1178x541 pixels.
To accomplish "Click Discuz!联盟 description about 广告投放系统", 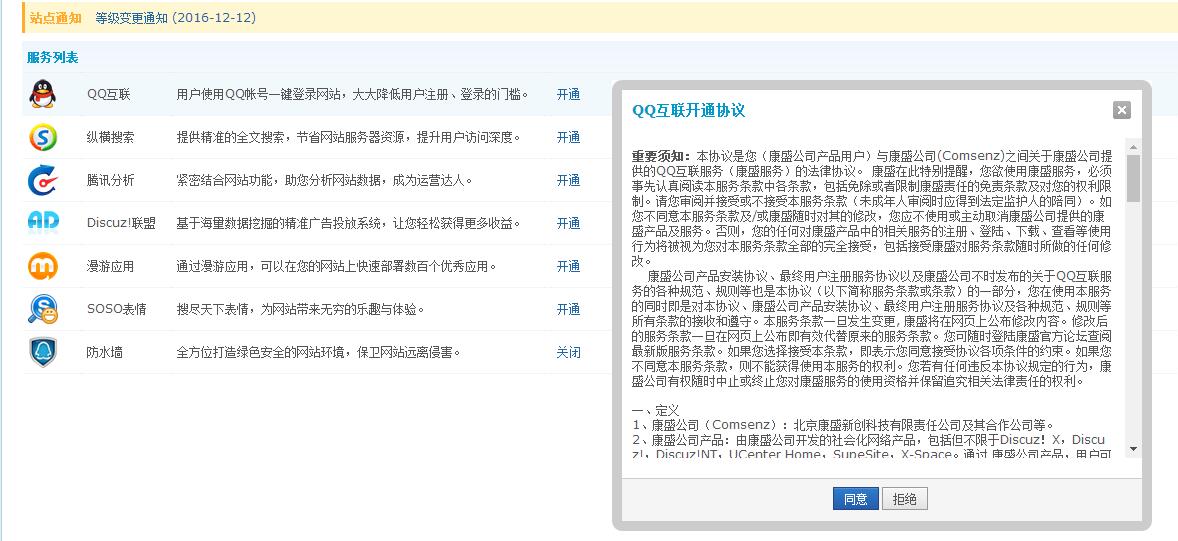I will (x=349, y=223).
